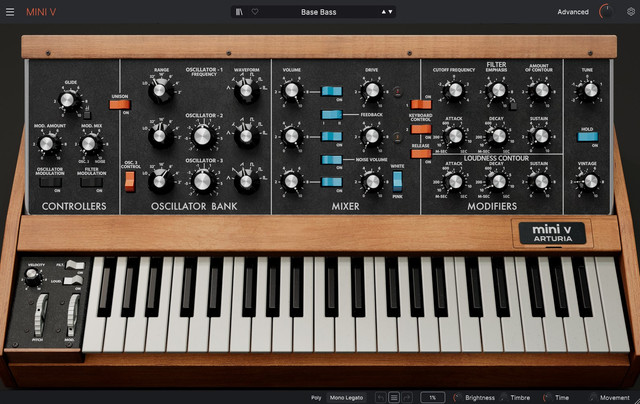Toggle the Oscillator Modulation switch
The width and height of the screenshot is (640, 404).
click(x=50, y=182)
